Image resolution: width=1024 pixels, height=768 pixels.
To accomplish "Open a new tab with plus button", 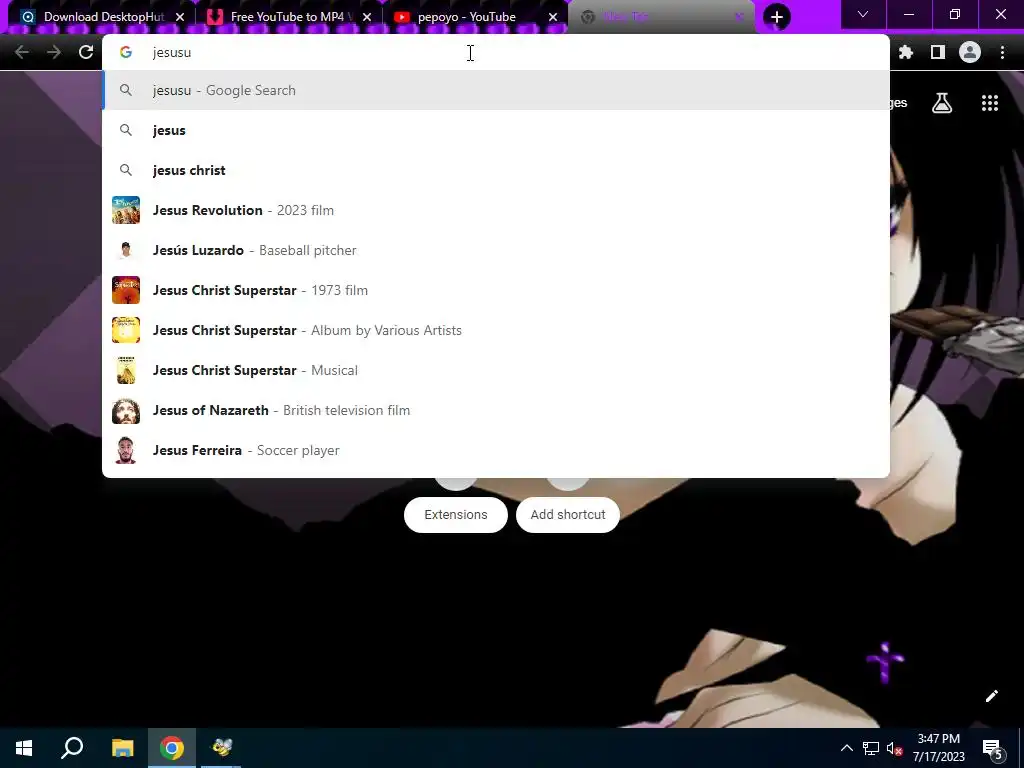I will (776, 17).
